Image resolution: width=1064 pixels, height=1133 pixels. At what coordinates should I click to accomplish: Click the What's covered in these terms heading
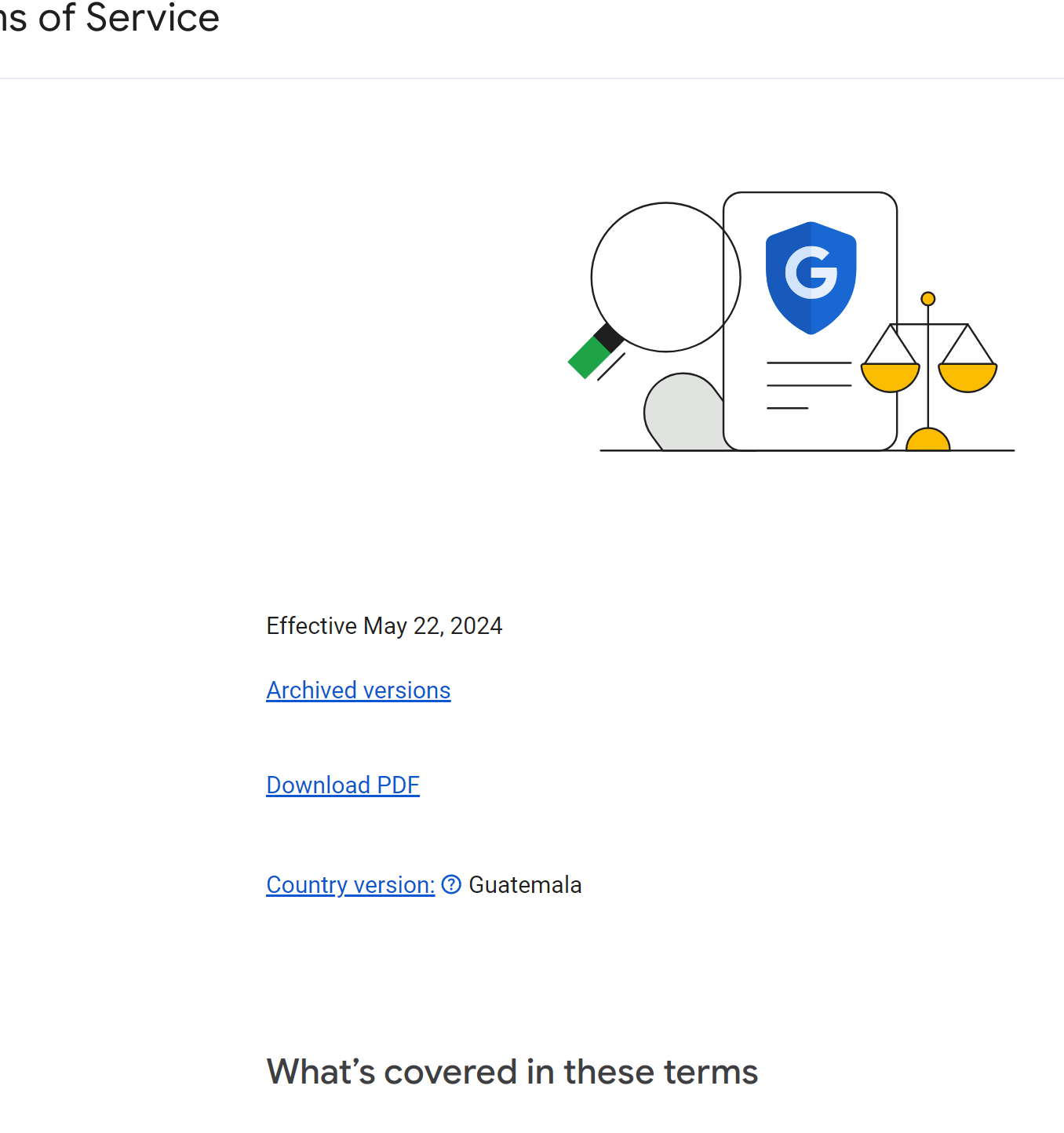512,1072
